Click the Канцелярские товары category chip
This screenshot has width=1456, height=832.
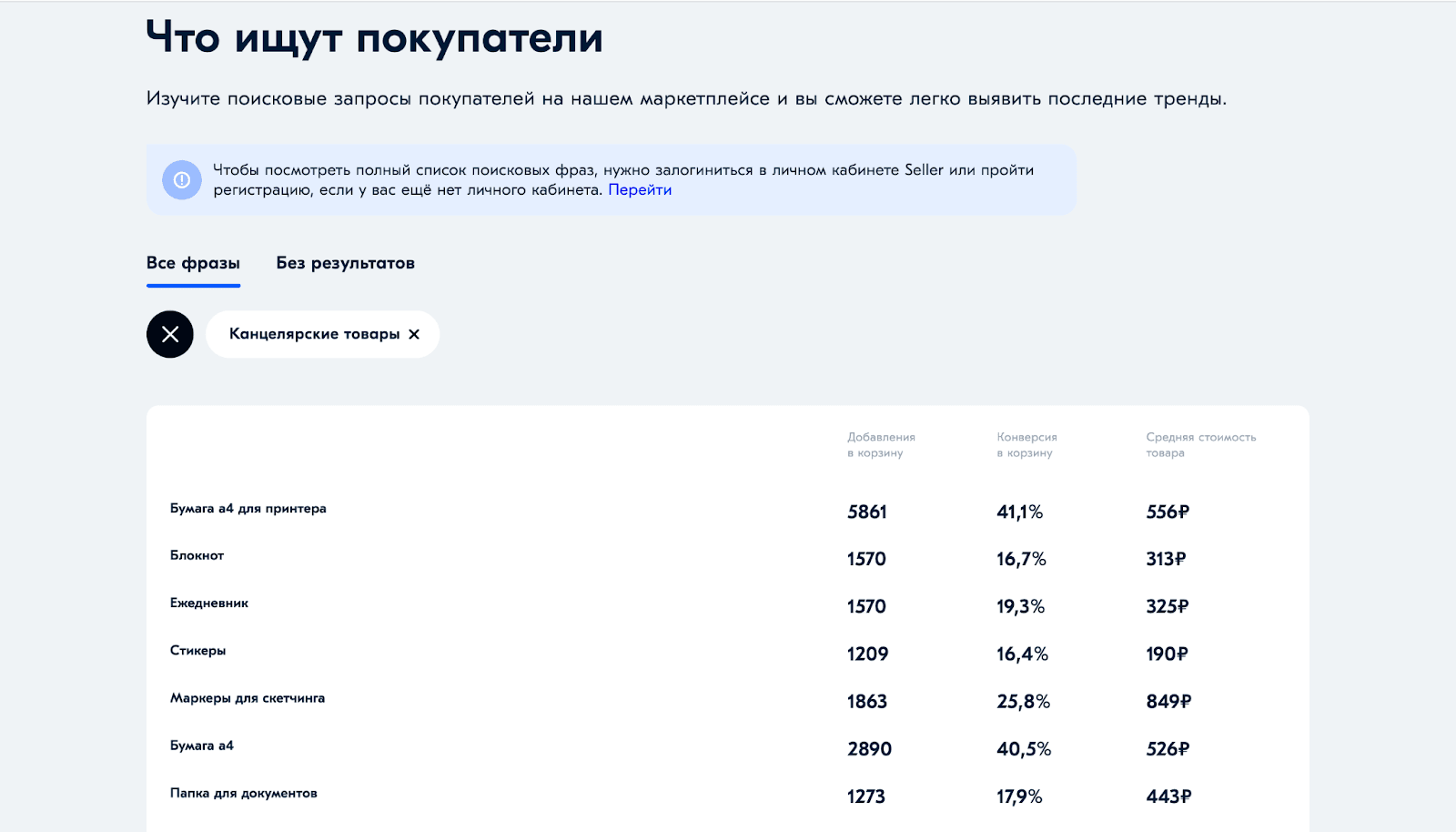(x=313, y=334)
